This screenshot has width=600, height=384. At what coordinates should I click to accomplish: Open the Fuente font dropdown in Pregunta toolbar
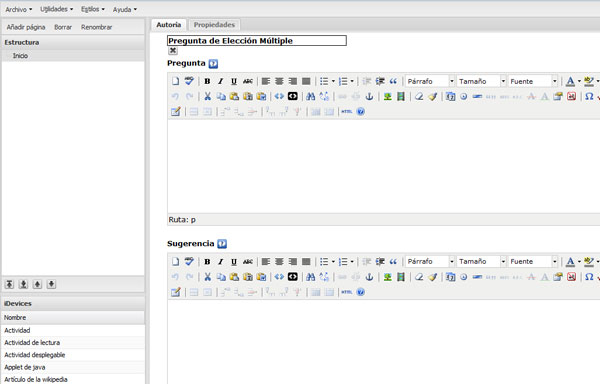[533, 81]
